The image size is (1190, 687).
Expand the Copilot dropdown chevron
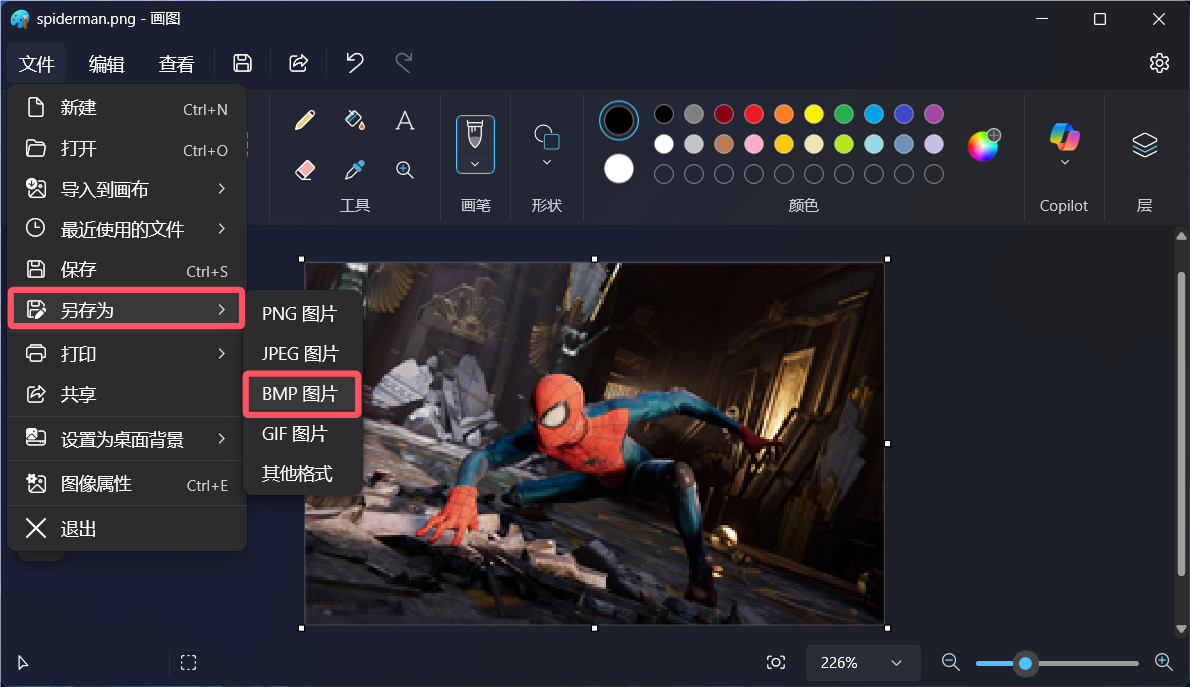point(1064,162)
